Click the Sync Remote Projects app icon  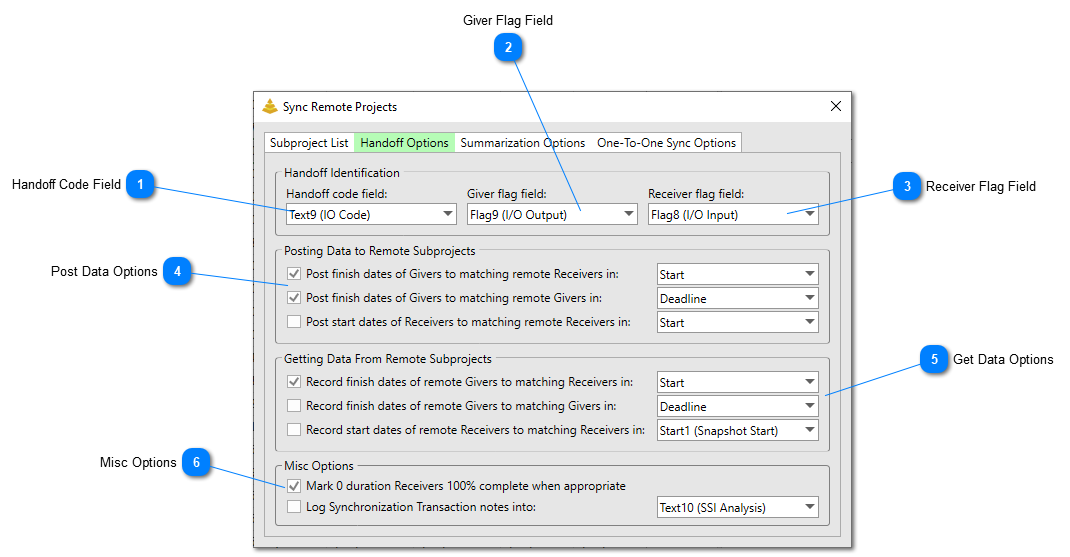tap(270, 106)
